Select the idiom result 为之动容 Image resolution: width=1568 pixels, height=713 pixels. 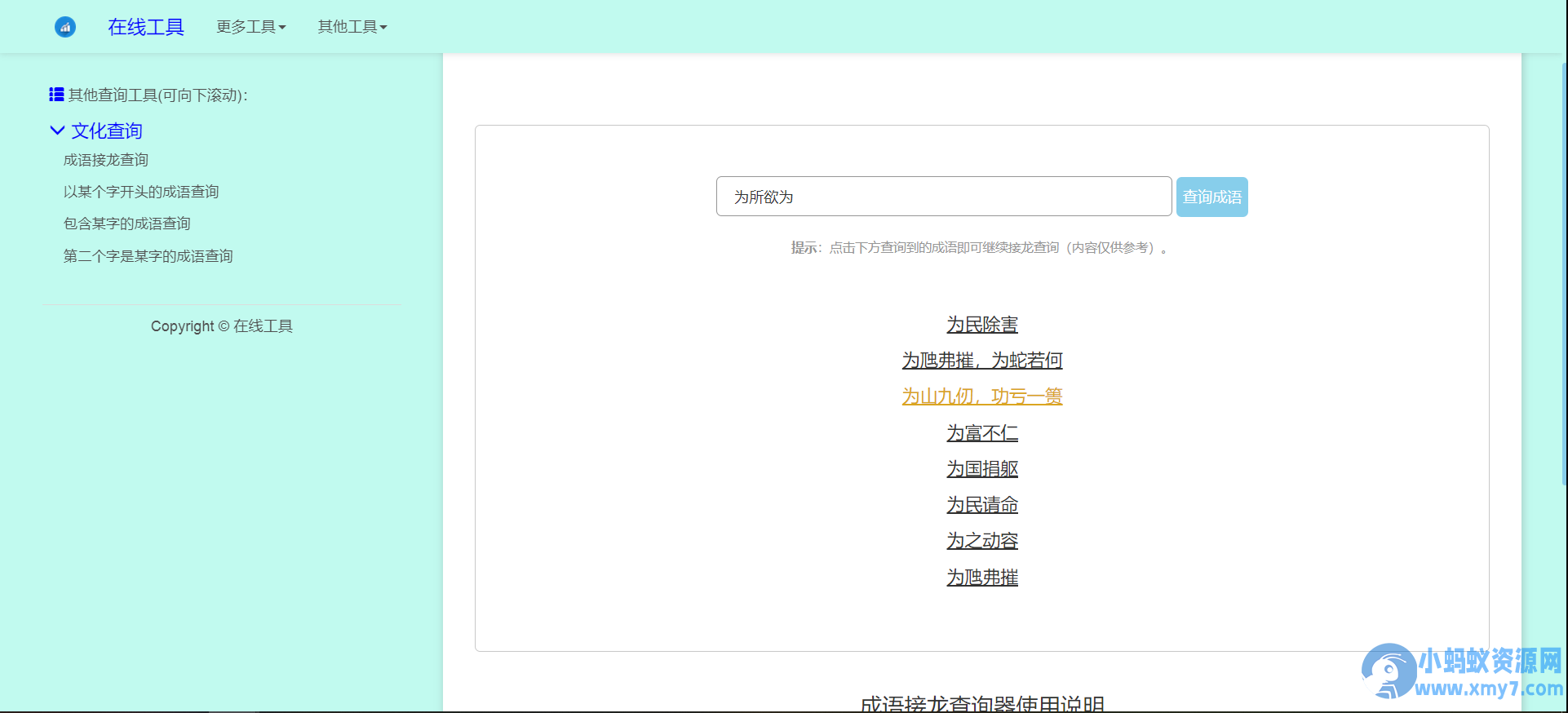point(982,541)
